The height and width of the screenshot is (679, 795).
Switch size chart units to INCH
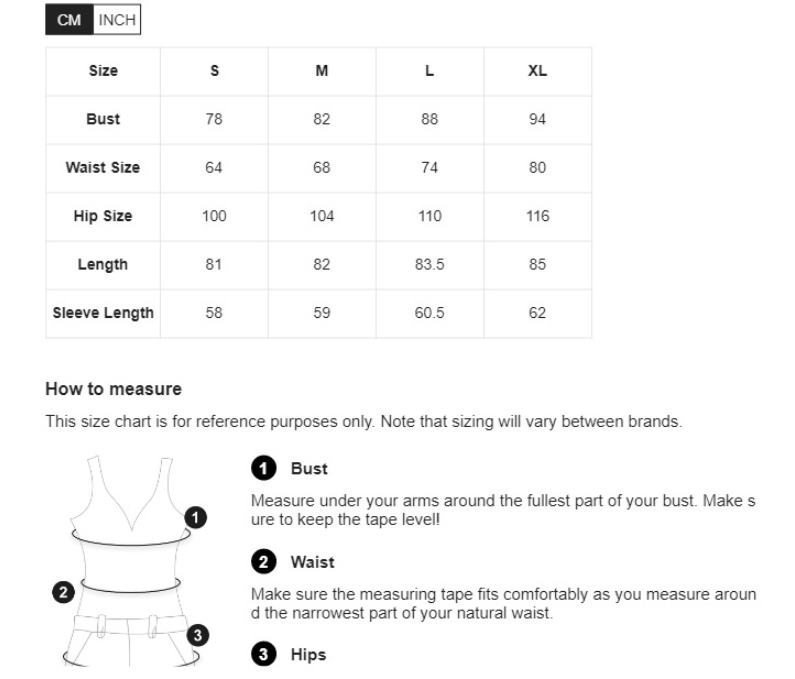coord(117,20)
